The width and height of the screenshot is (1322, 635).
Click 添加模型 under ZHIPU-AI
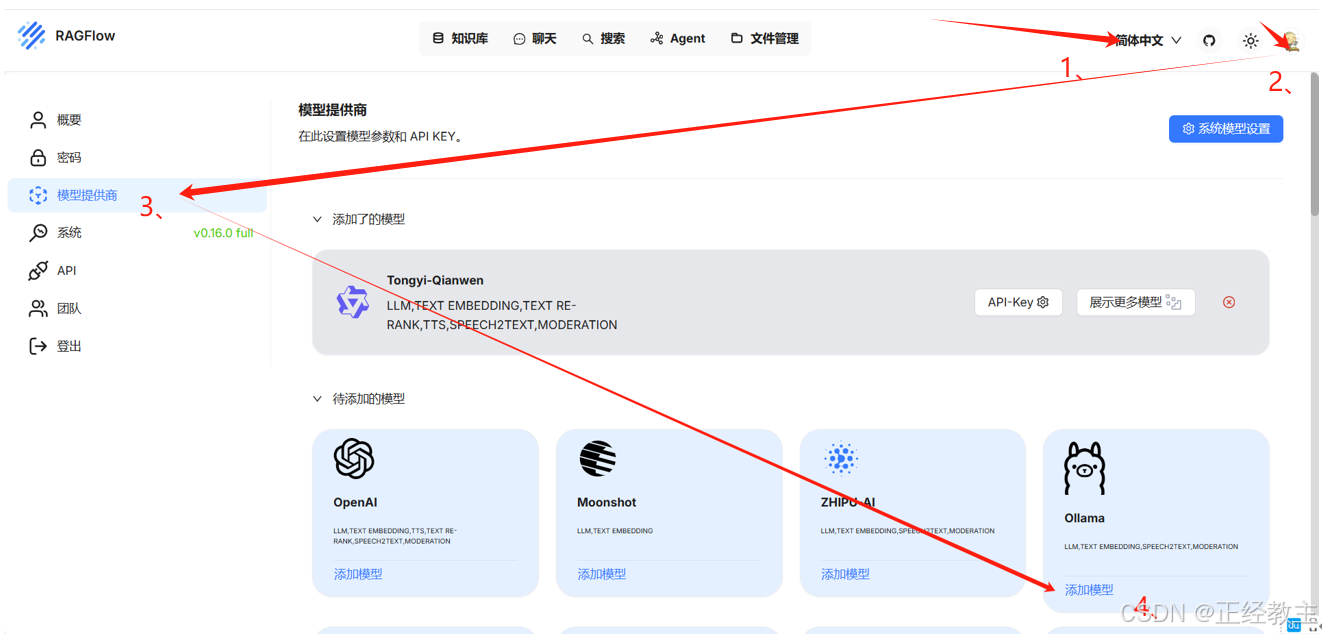[846, 574]
